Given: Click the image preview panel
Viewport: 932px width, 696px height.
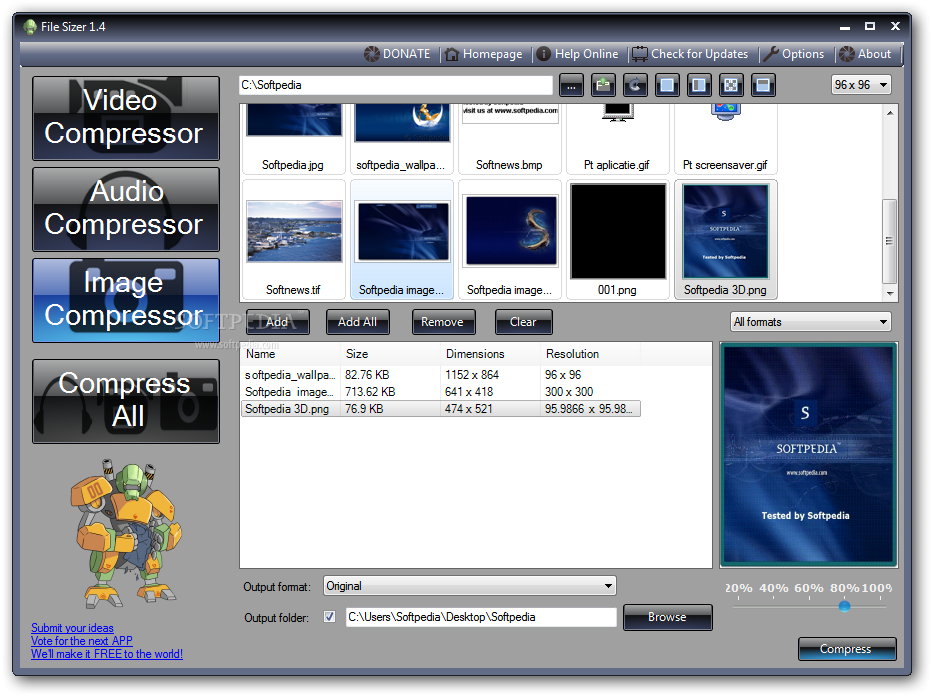Looking at the screenshot, I should (x=808, y=455).
